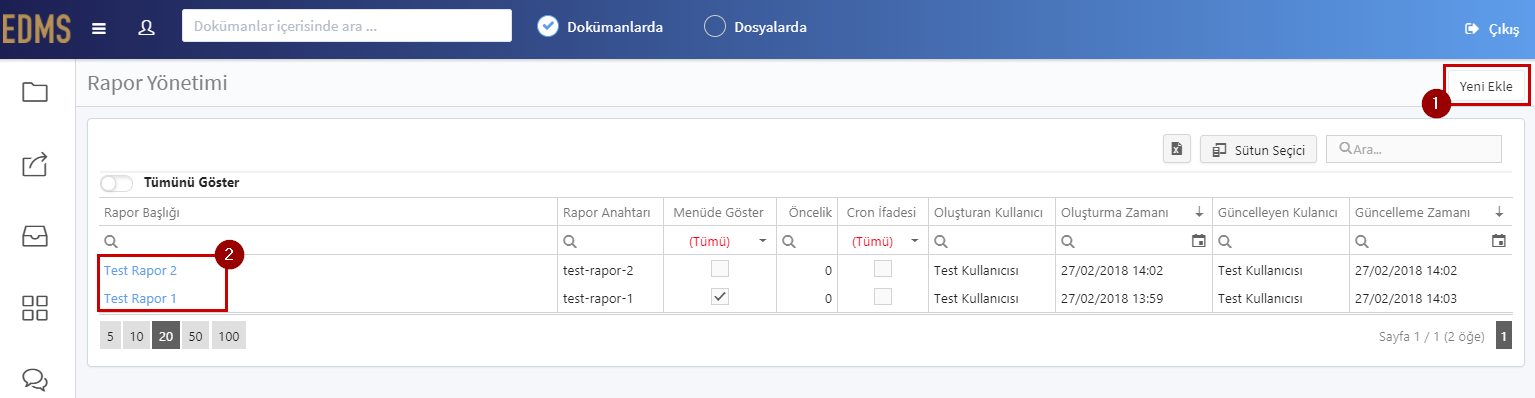Click search icon in Oluşturan Kullanıcı filter
The width and height of the screenshot is (1535, 398).
coord(940,241)
